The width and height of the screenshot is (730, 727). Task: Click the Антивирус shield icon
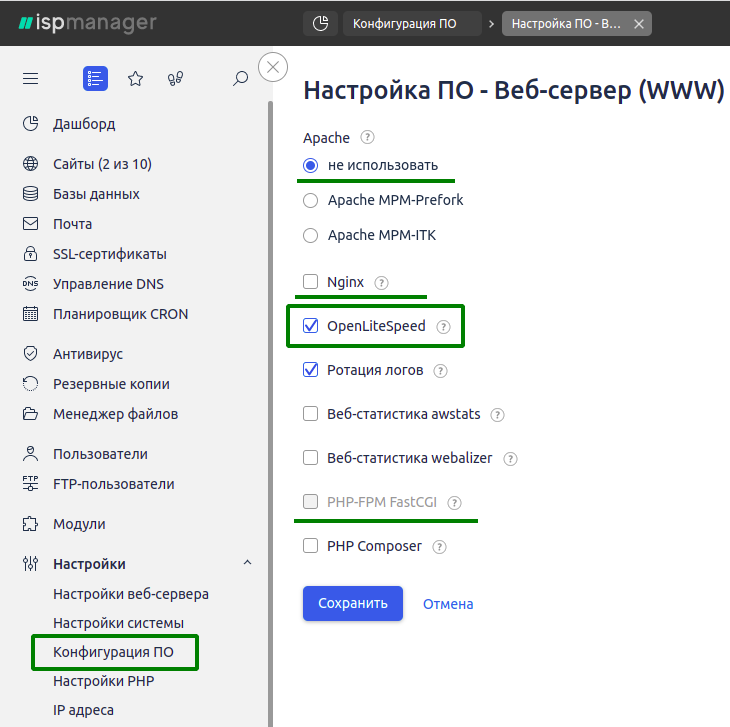tap(31, 354)
